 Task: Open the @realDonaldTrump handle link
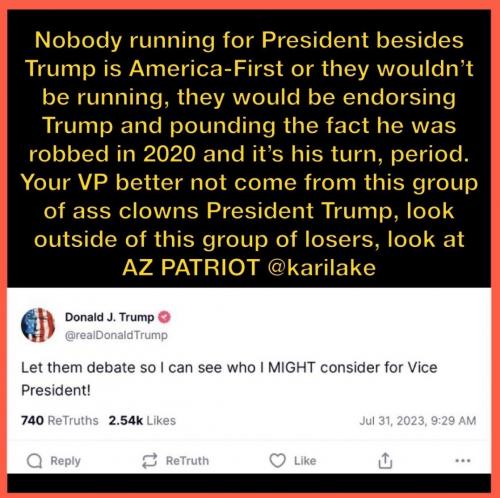click(116, 335)
